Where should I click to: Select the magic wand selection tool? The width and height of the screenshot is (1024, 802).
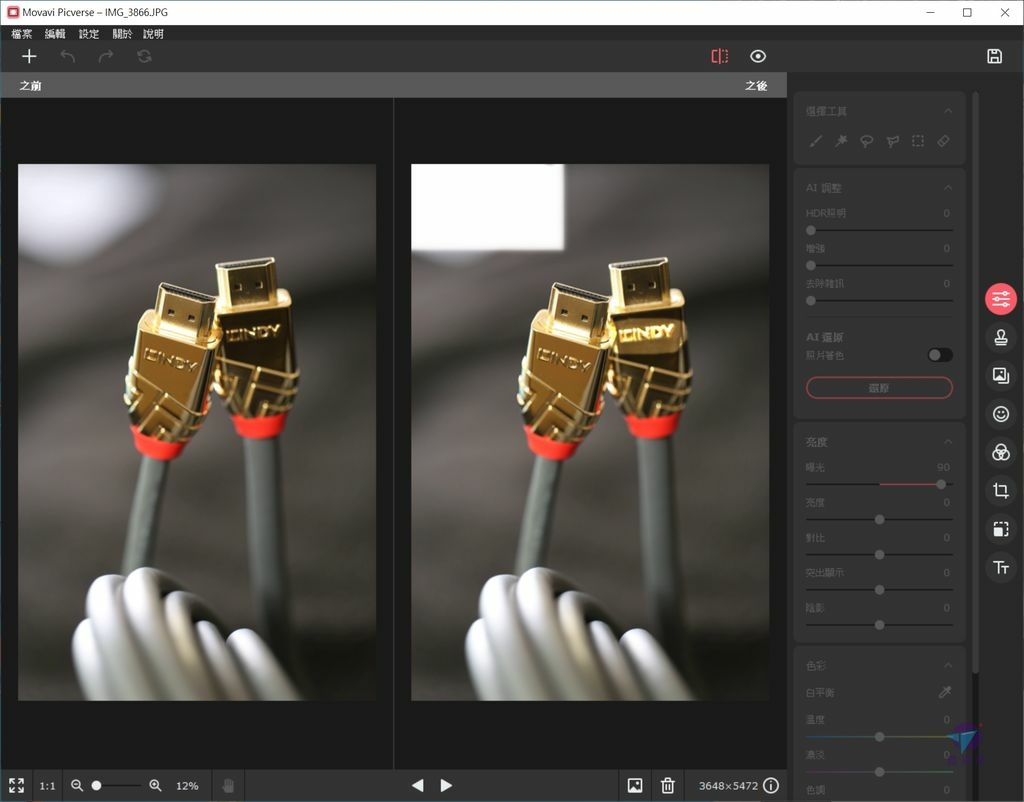coord(841,141)
